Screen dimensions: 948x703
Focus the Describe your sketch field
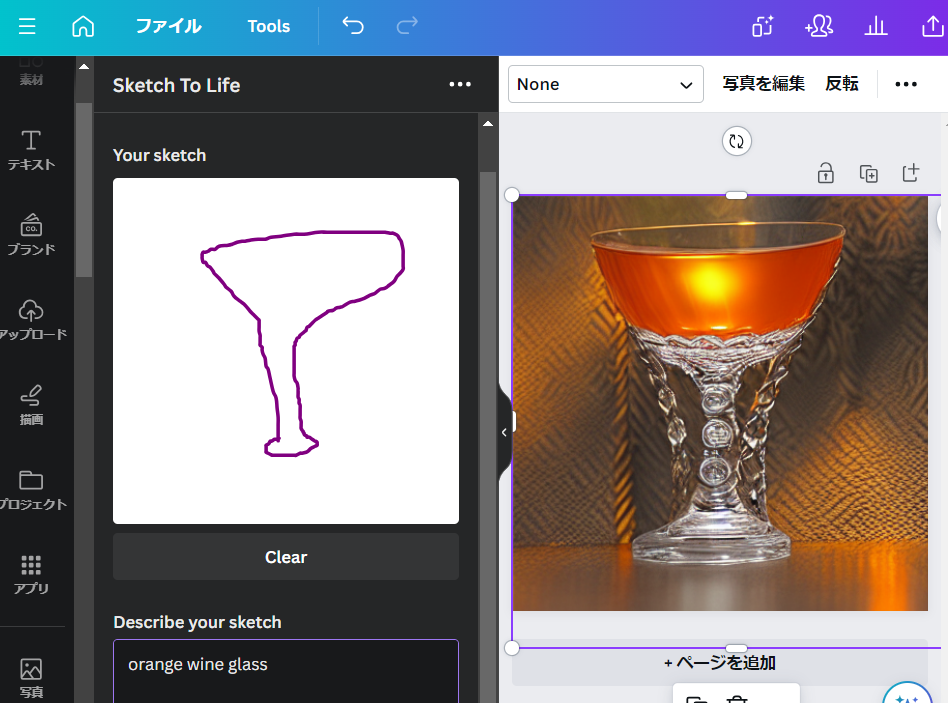click(286, 671)
